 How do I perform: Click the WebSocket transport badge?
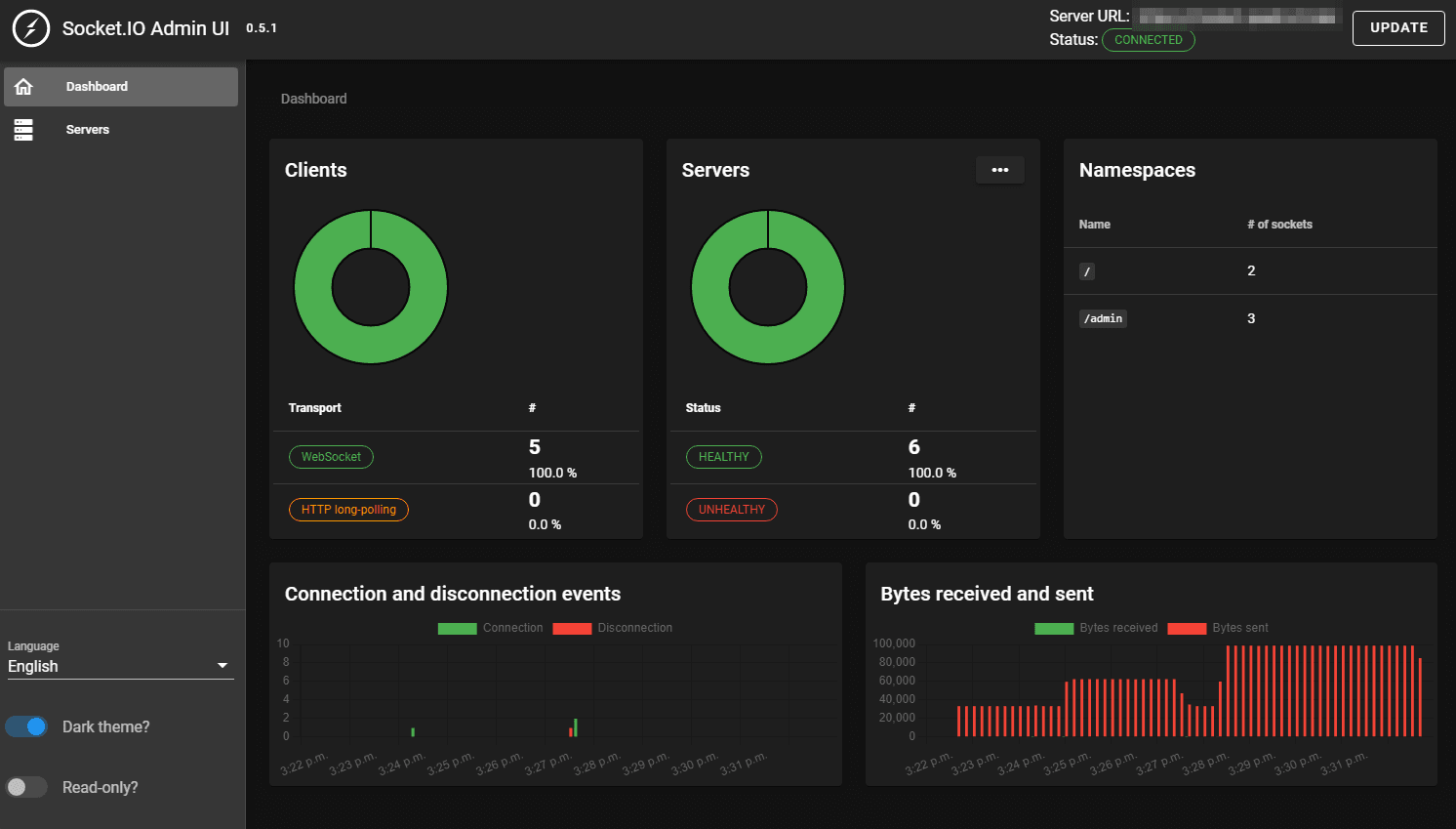[331, 456]
